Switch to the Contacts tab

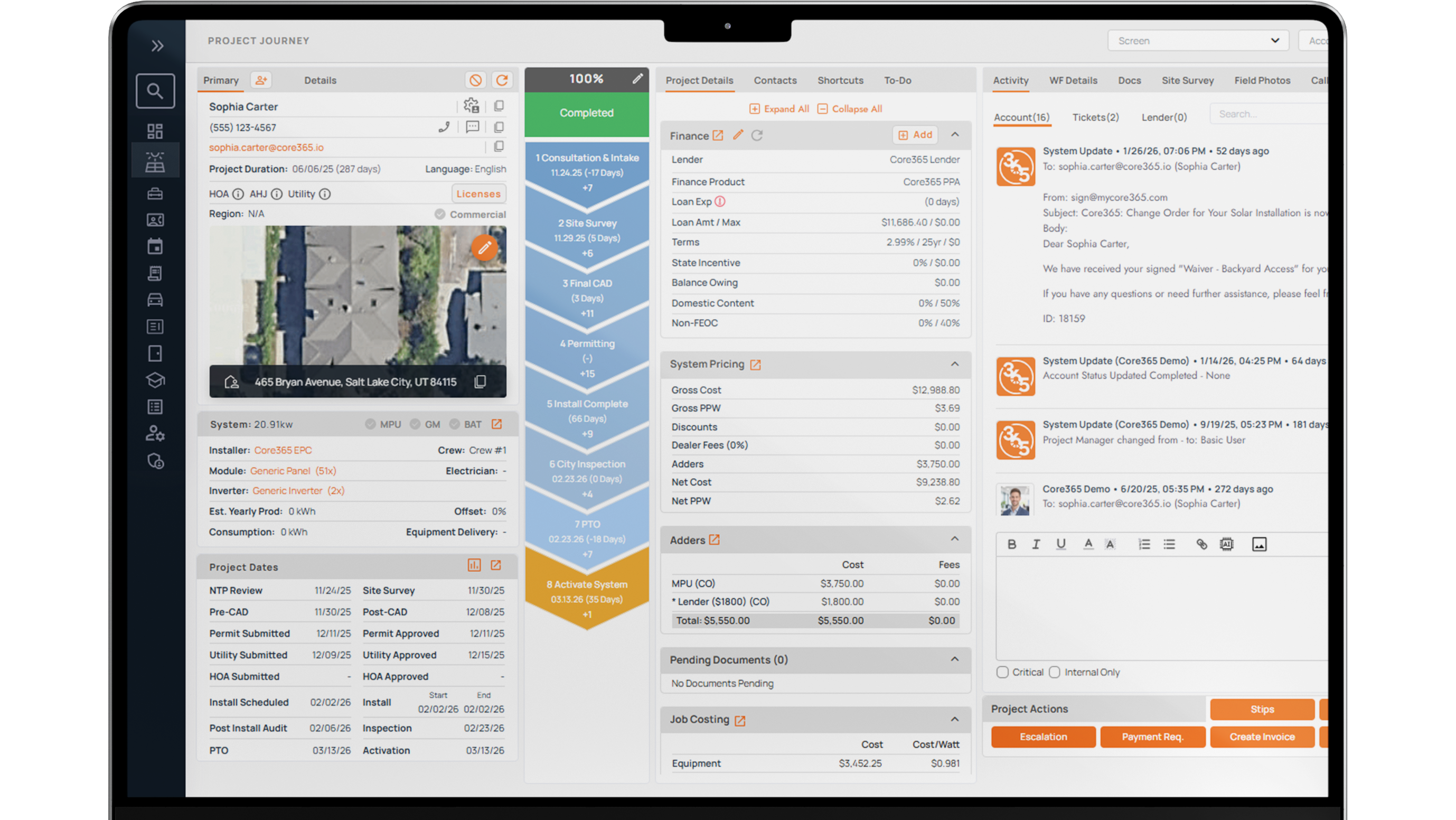[775, 80]
